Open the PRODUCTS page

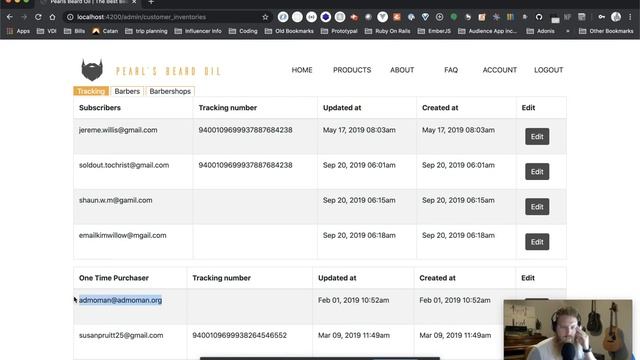(x=352, y=70)
